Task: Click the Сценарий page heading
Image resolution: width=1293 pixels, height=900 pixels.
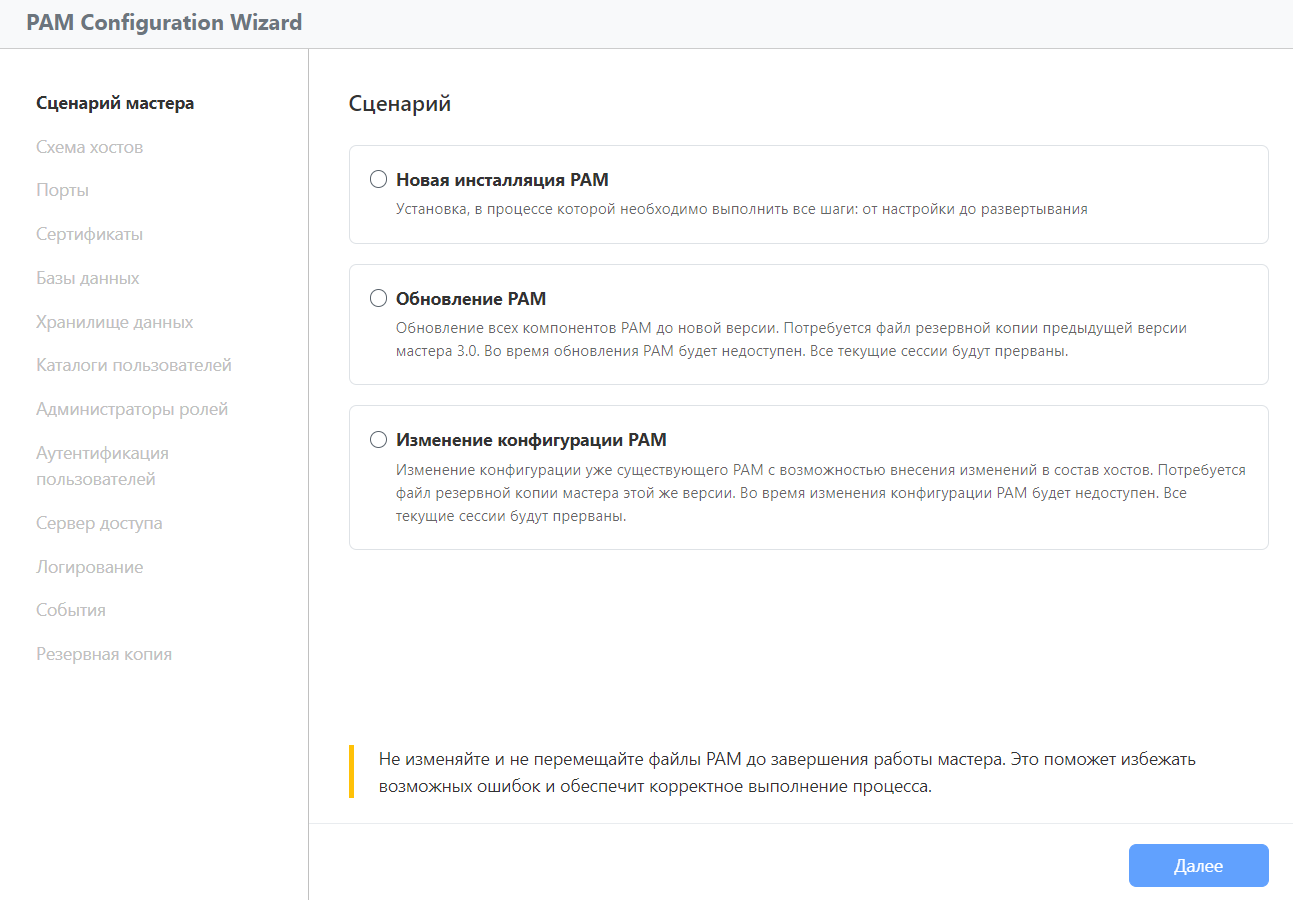Action: 400,103
